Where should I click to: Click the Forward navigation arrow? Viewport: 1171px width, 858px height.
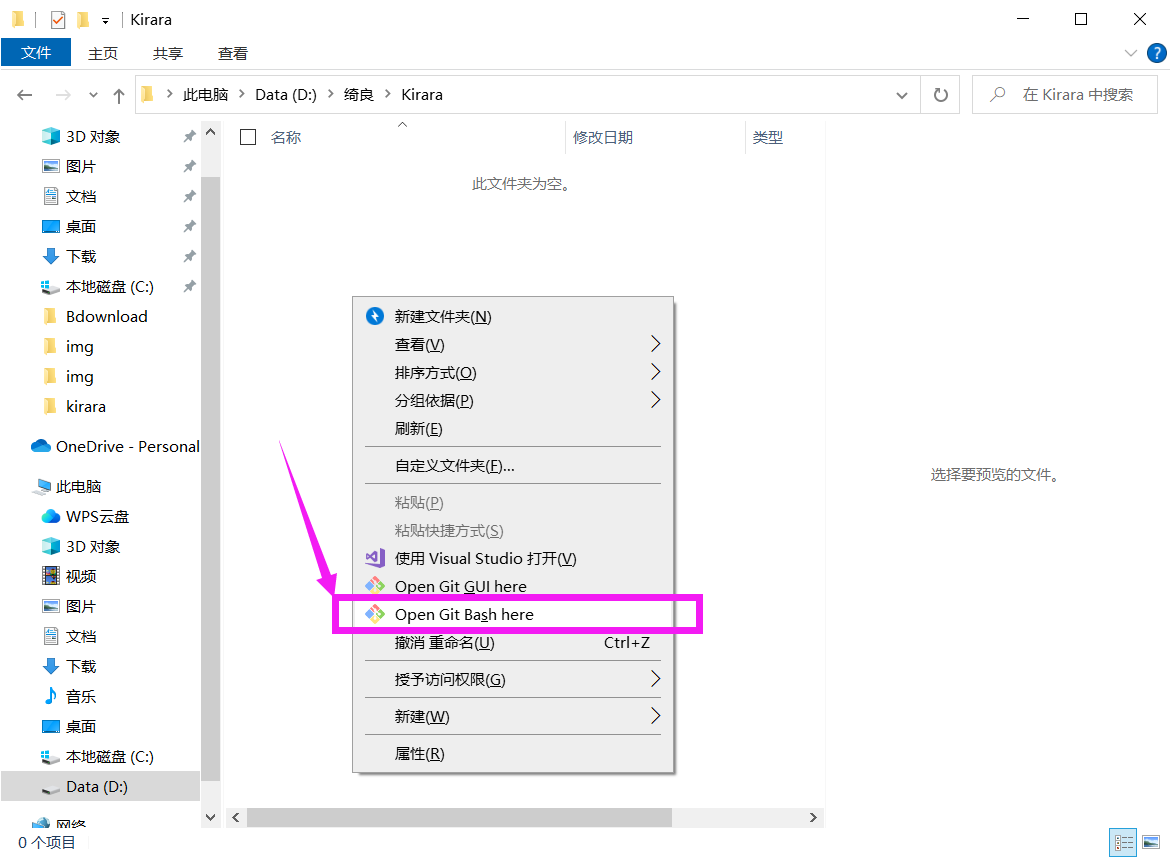(63, 95)
